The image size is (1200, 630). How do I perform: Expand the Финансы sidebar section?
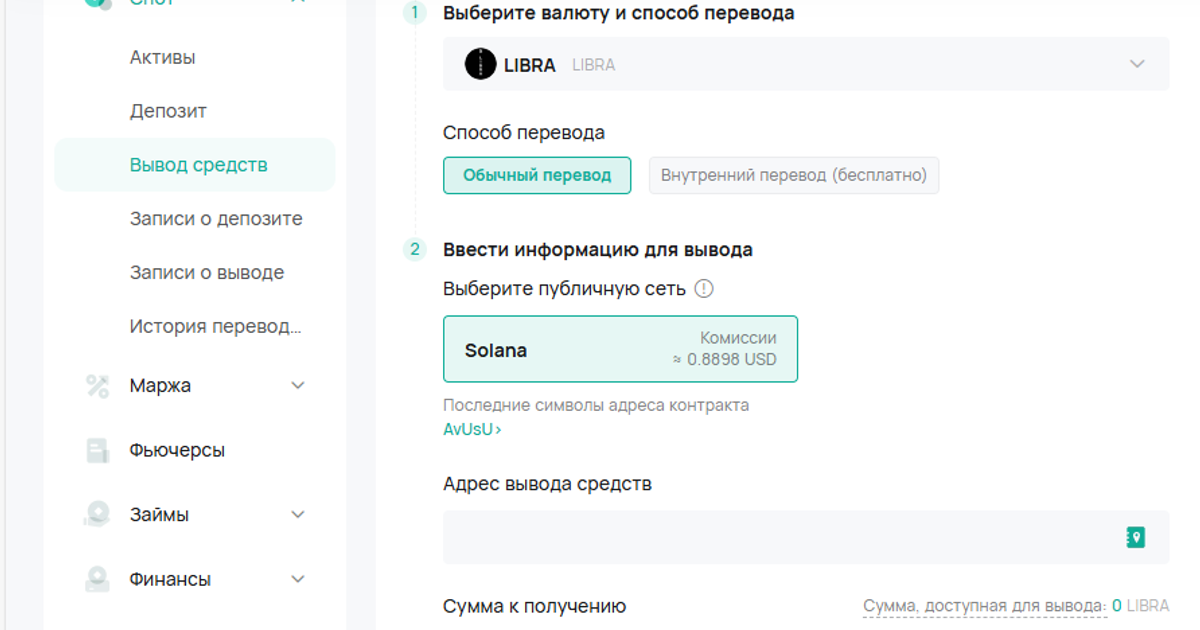pos(297,580)
